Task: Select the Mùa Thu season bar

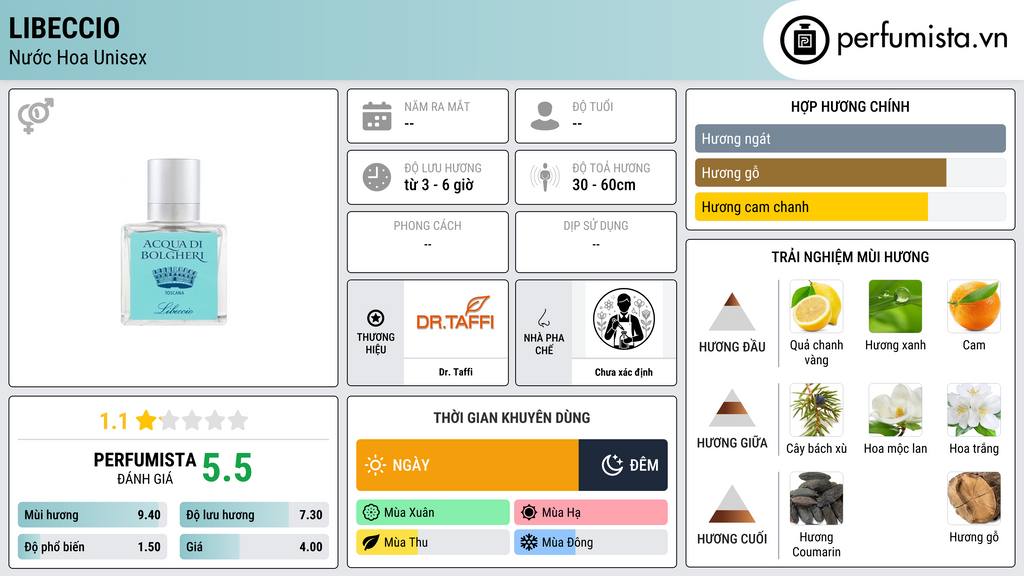Action: (x=433, y=542)
